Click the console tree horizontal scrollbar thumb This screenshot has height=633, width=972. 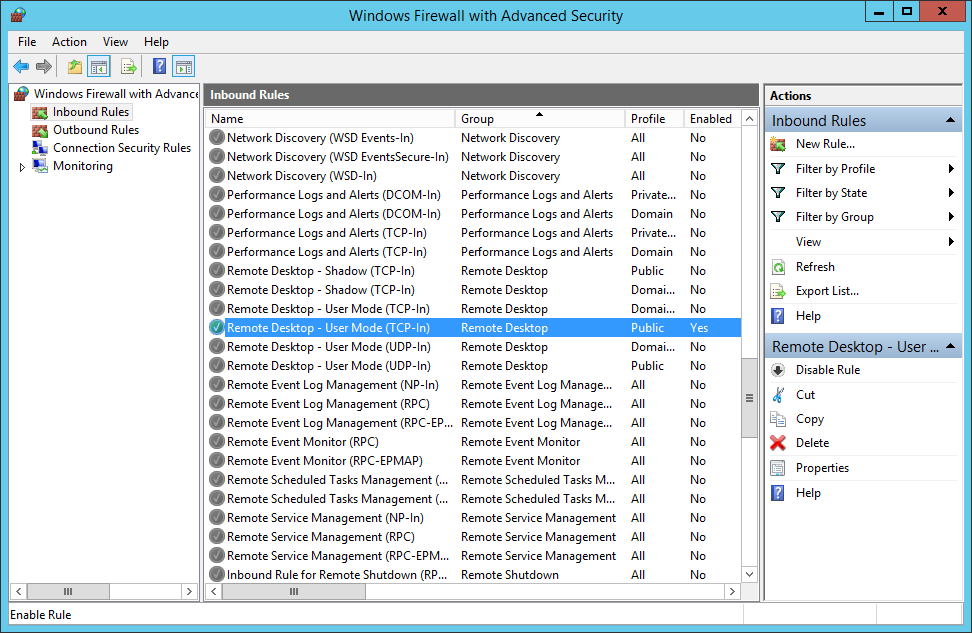tap(68, 591)
